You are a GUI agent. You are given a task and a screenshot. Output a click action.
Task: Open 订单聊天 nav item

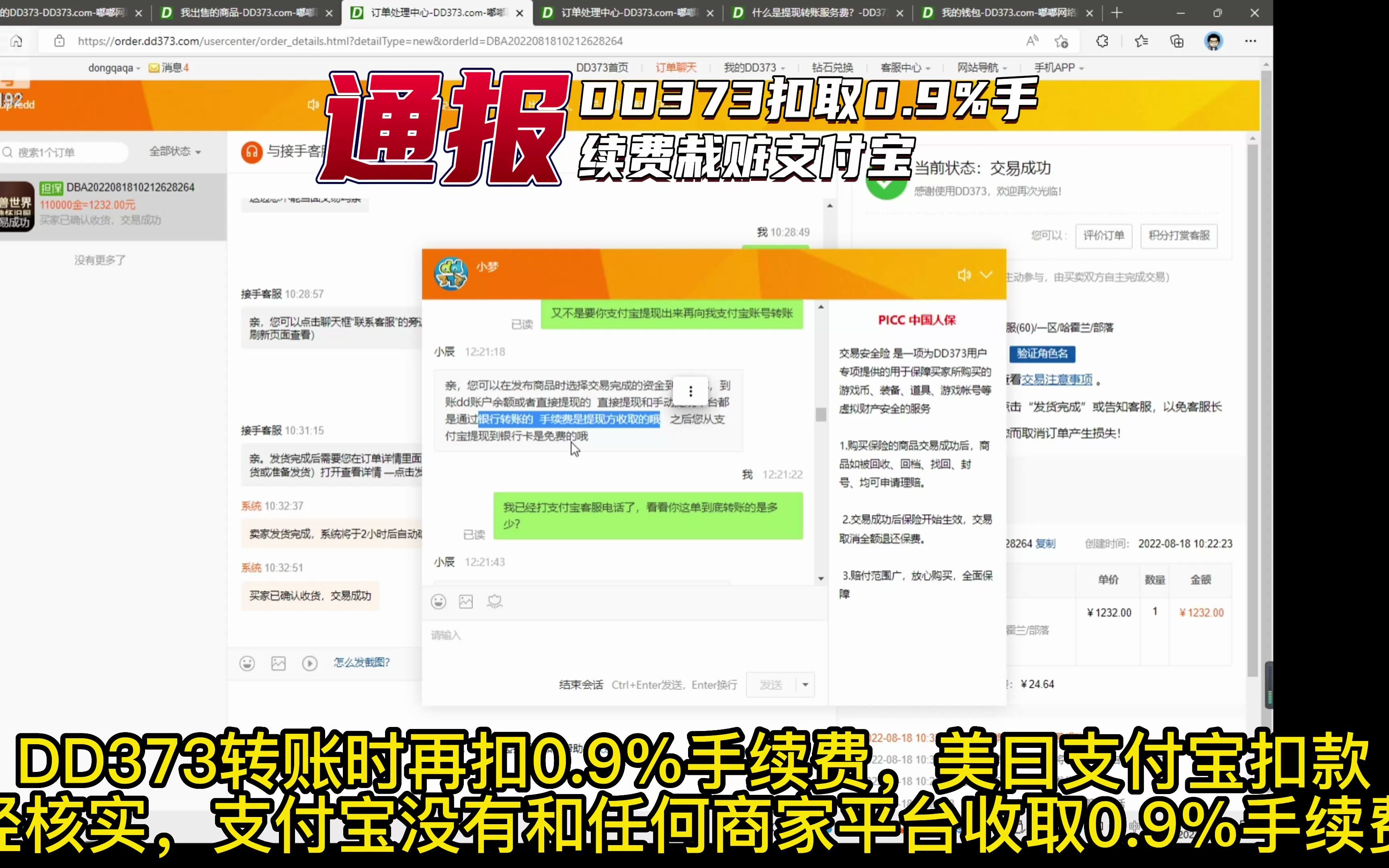[676, 68]
